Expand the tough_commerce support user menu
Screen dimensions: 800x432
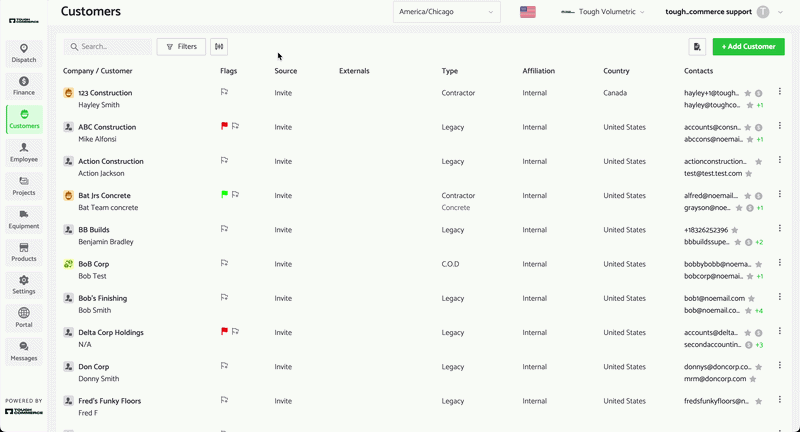pos(723,12)
